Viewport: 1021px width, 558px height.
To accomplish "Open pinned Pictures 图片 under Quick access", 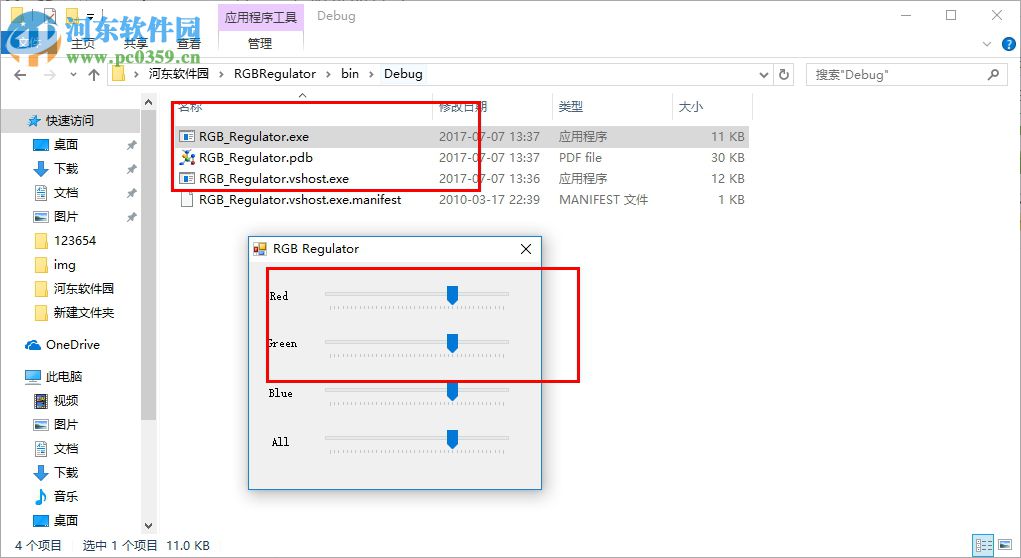I will pyautogui.click(x=65, y=217).
